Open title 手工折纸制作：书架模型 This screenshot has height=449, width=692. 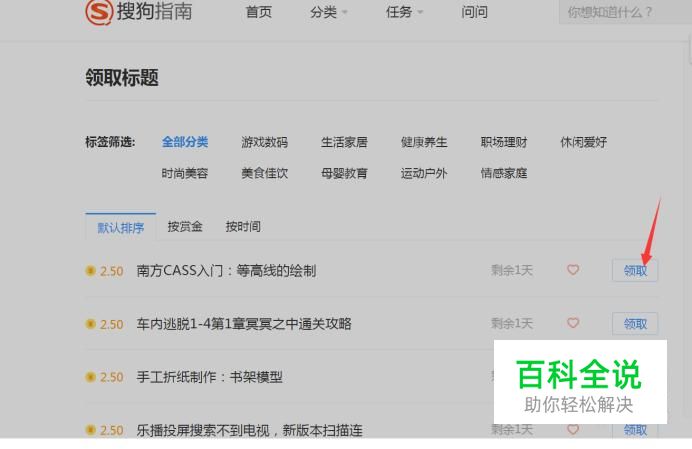pos(210,377)
